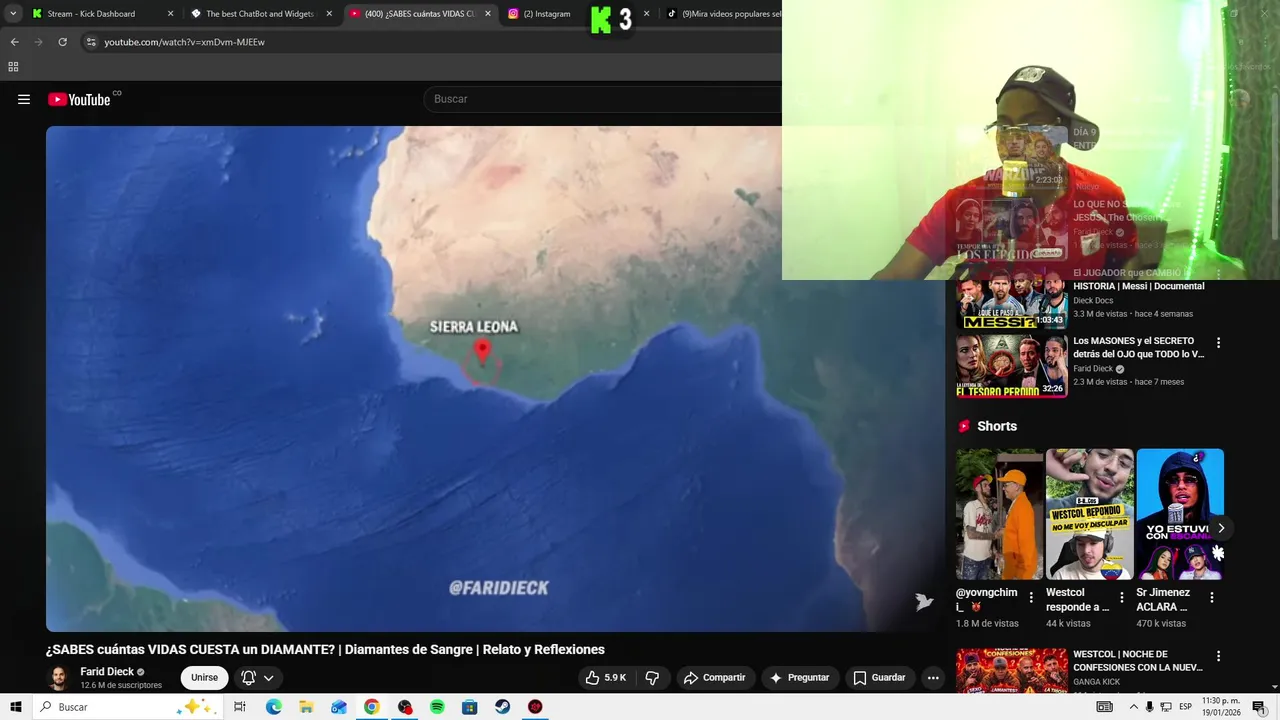Switch to The best ChatBot and Widgets tab
Viewport: 1280px width, 720px height.
coord(259,14)
